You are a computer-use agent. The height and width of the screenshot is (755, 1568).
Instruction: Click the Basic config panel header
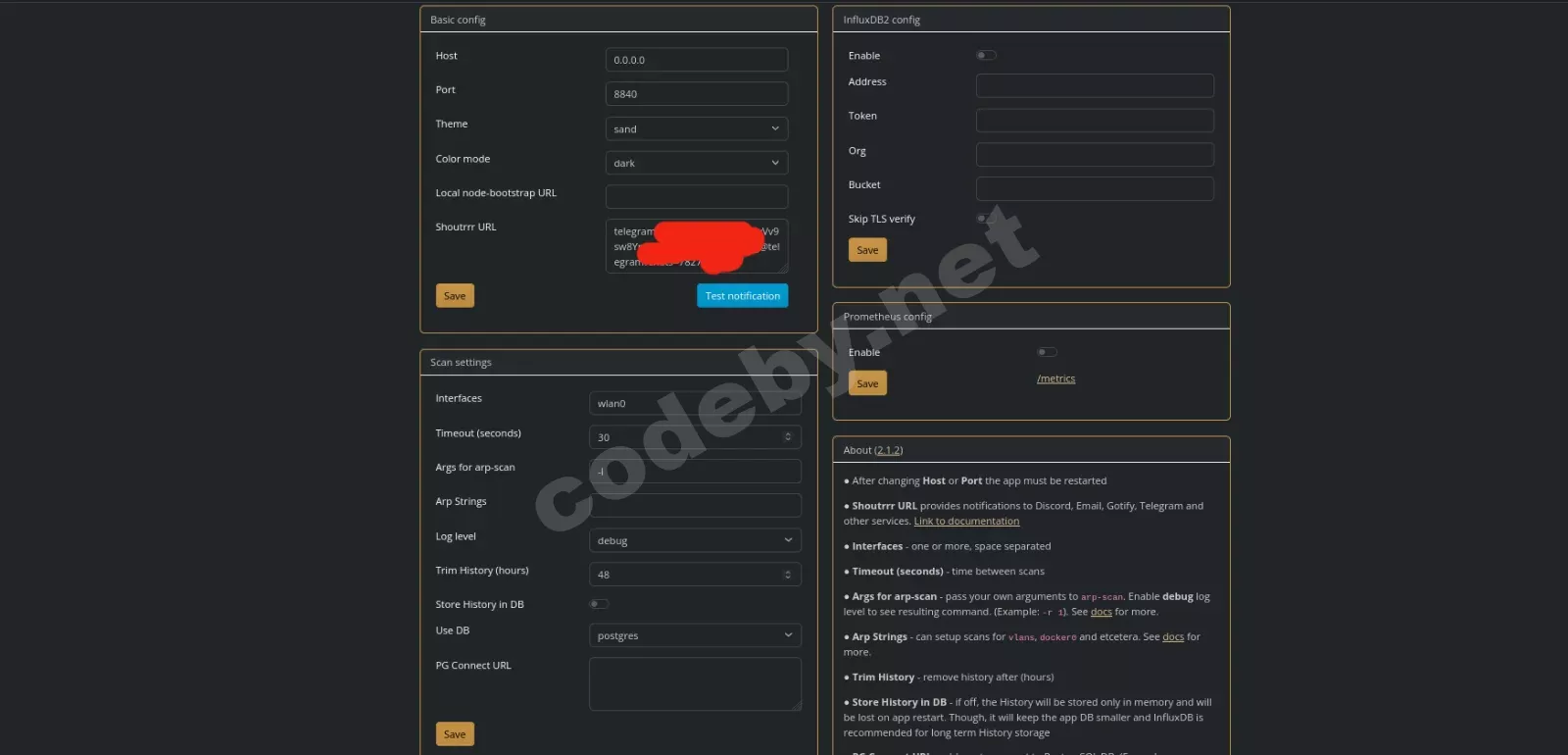[x=618, y=20]
